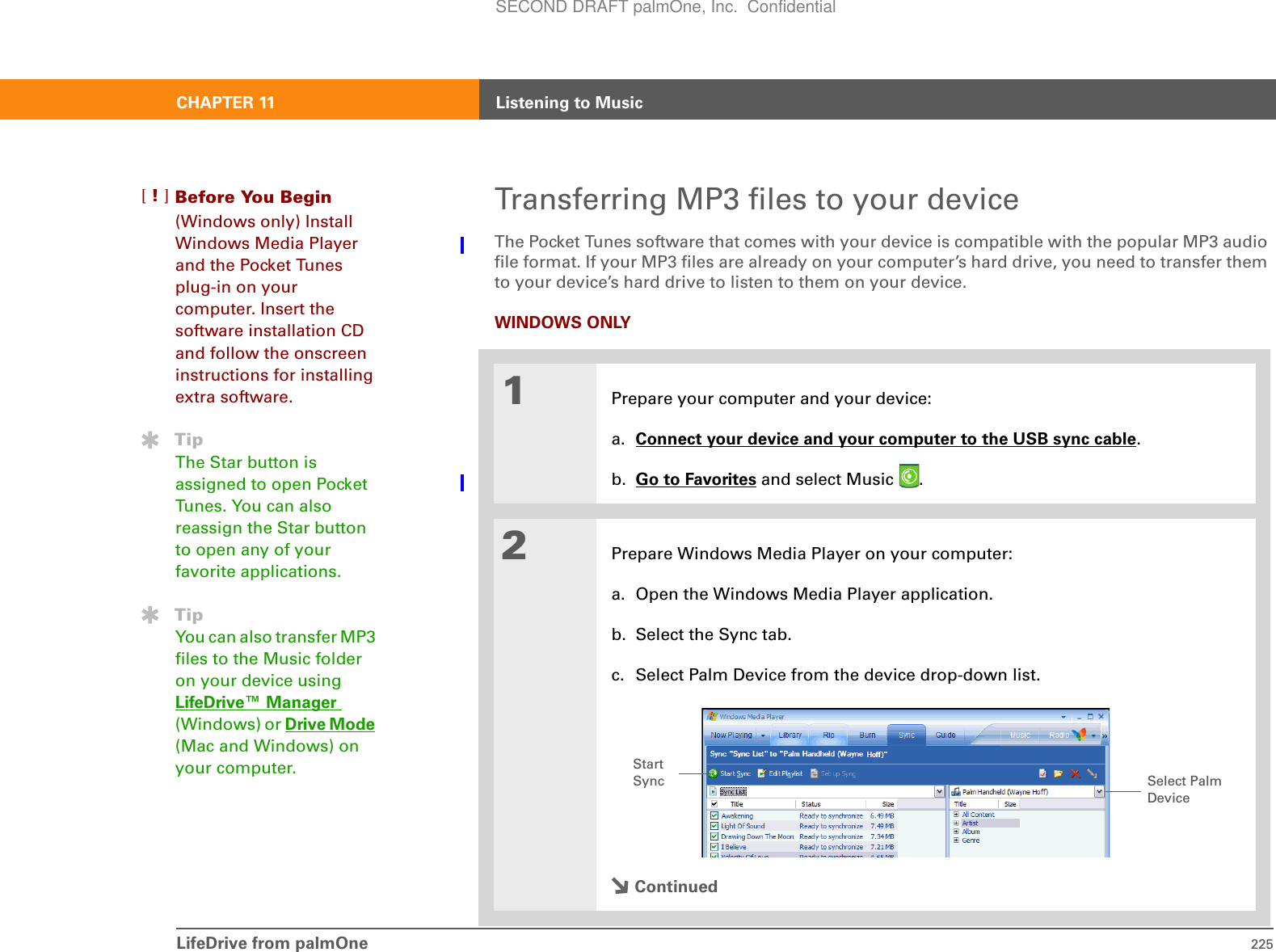Open the Drive Mode link
This screenshot has height=952, width=1276.
coord(330,724)
